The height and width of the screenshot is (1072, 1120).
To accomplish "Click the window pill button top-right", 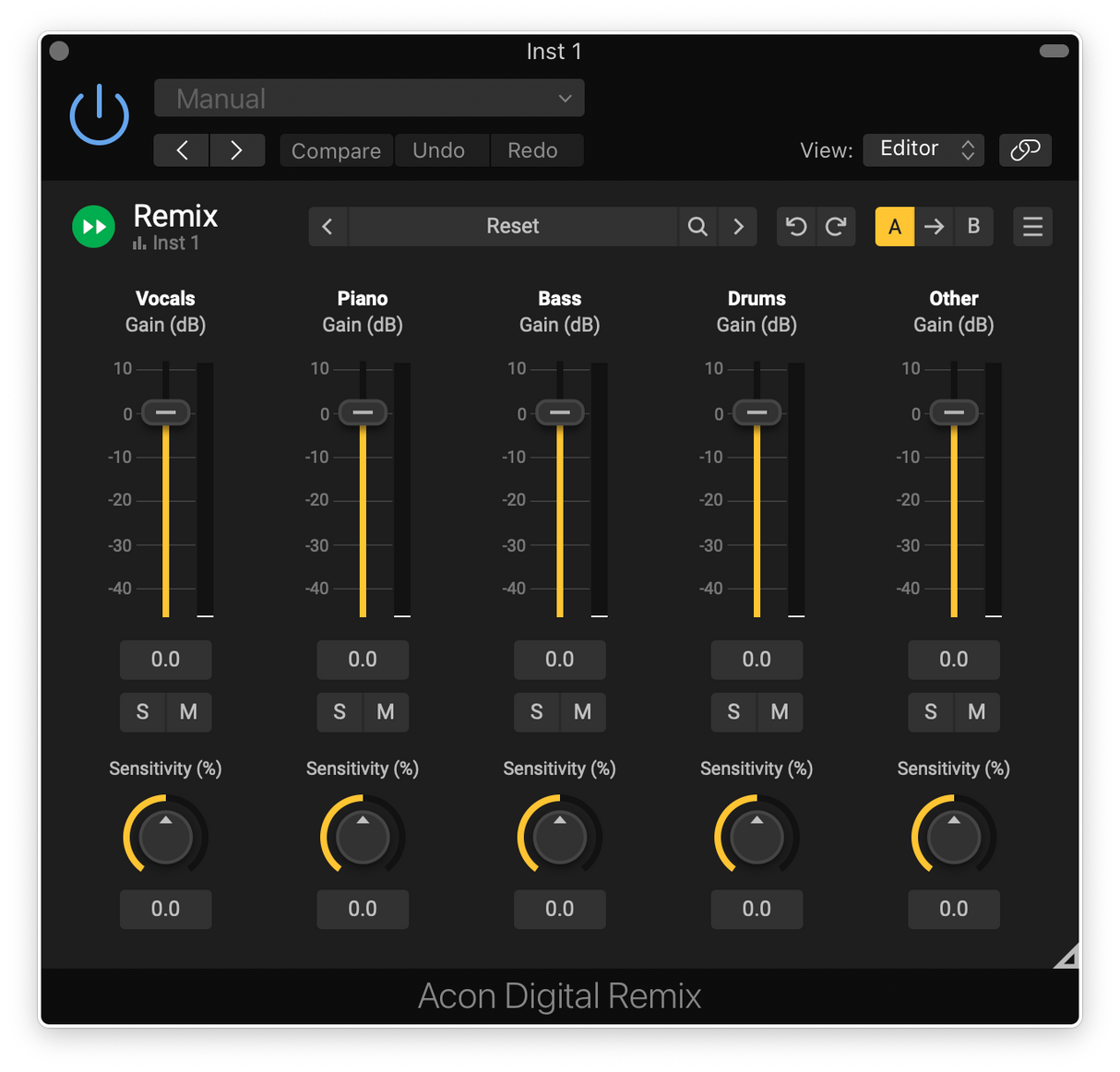I will pos(1054,51).
